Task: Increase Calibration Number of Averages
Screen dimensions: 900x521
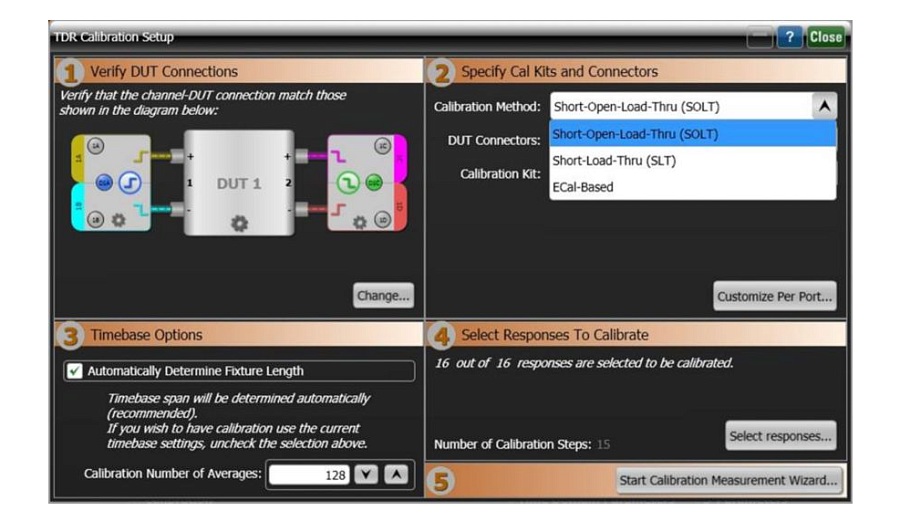Action: point(396,475)
